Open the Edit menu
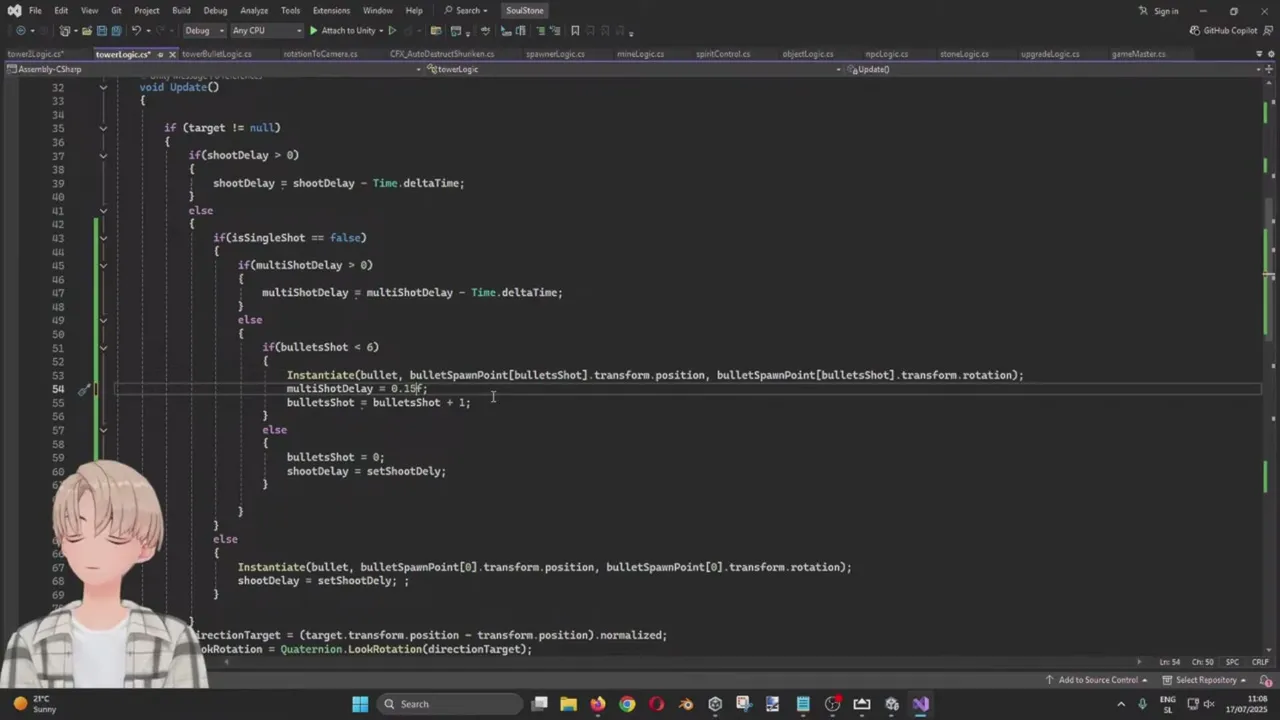 pos(61,11)
